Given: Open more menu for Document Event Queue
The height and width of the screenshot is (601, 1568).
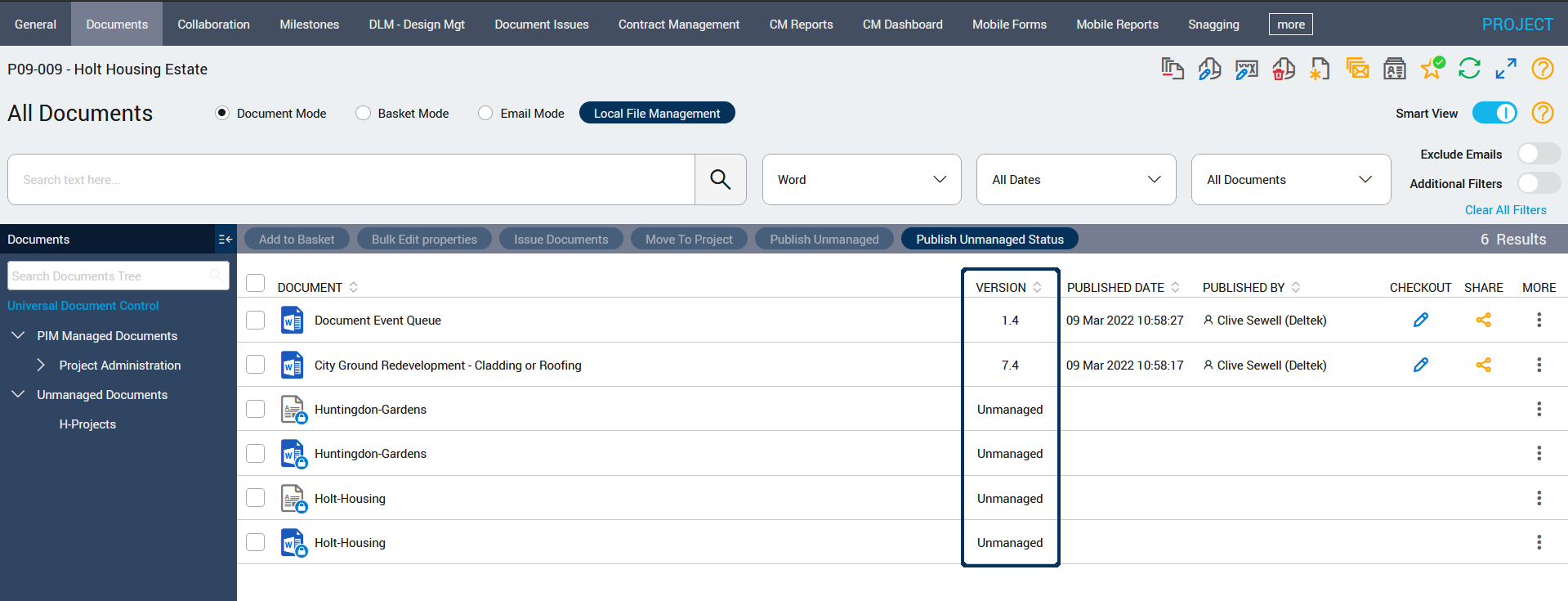Looking at the screenshot, I should [1539, 320].
